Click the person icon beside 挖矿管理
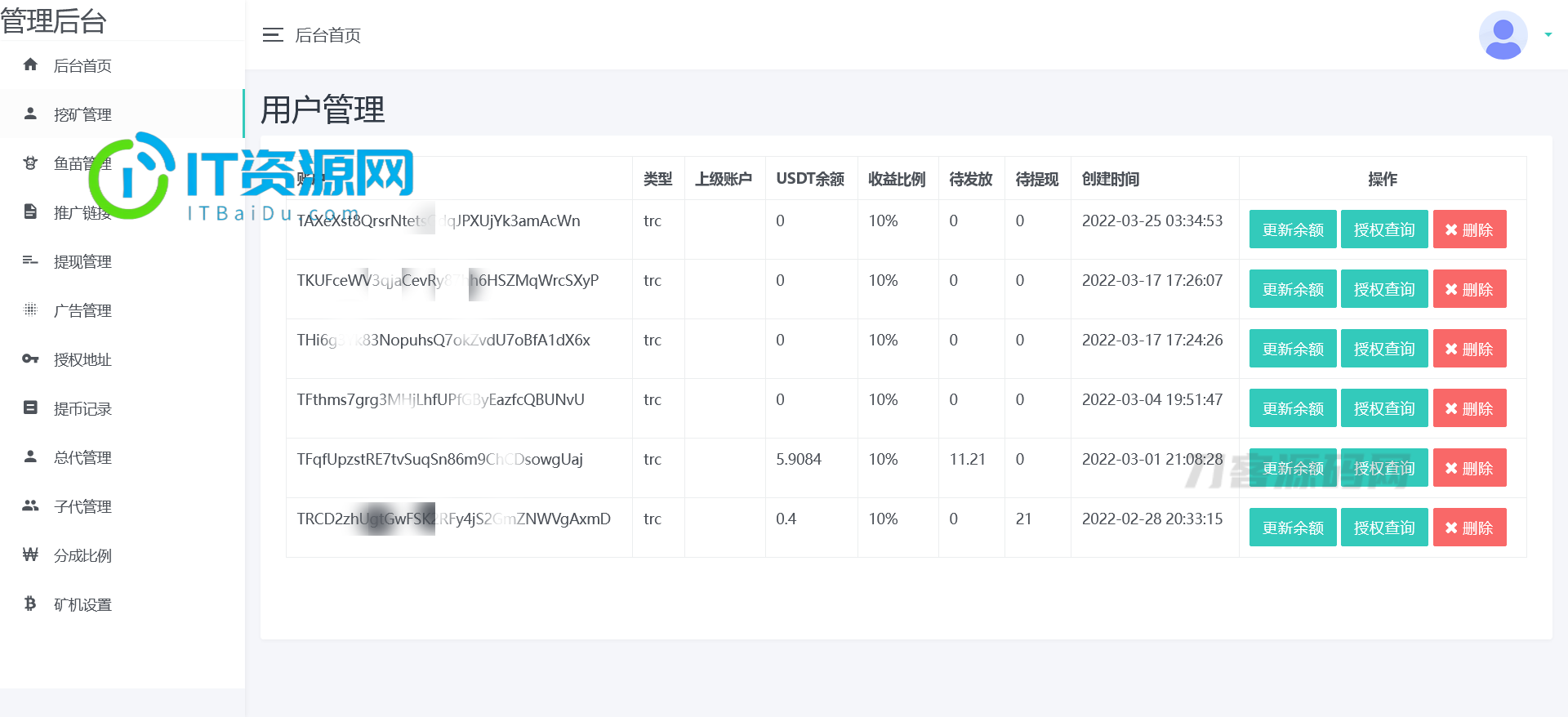The image size is (1568, 717). (x=30, y=114)
